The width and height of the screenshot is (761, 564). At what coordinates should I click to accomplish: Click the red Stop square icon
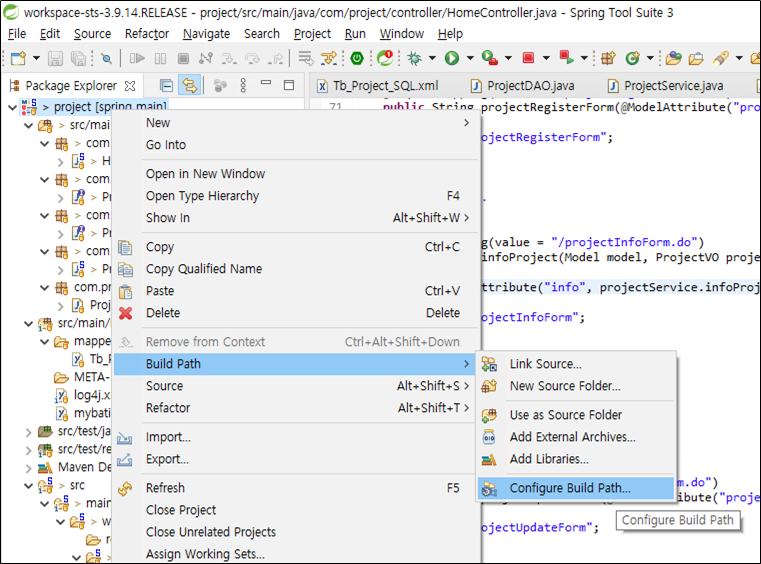click(528, 58)
